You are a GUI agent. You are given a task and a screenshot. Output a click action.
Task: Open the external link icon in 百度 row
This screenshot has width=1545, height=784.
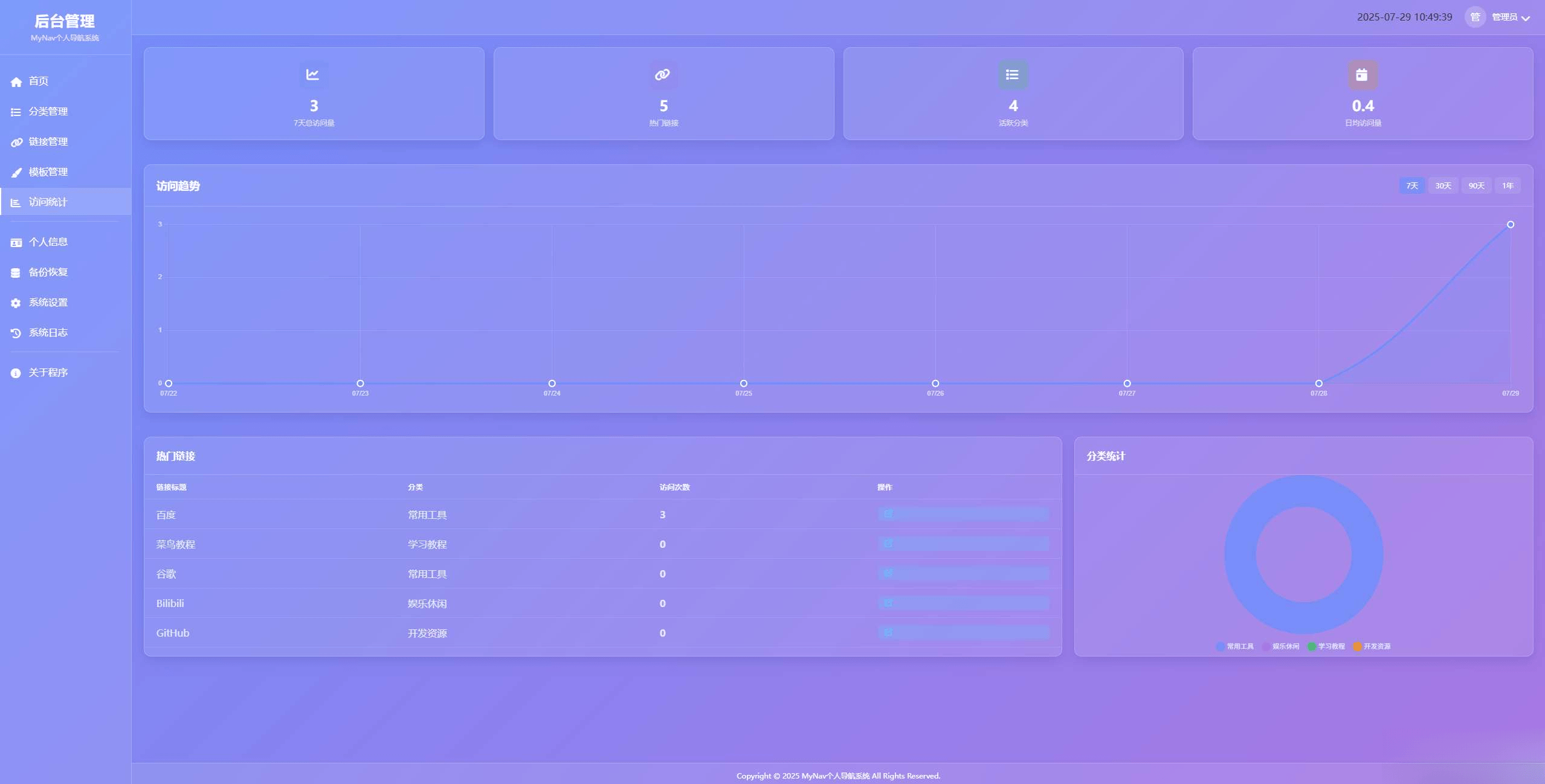tap(888, 514)
